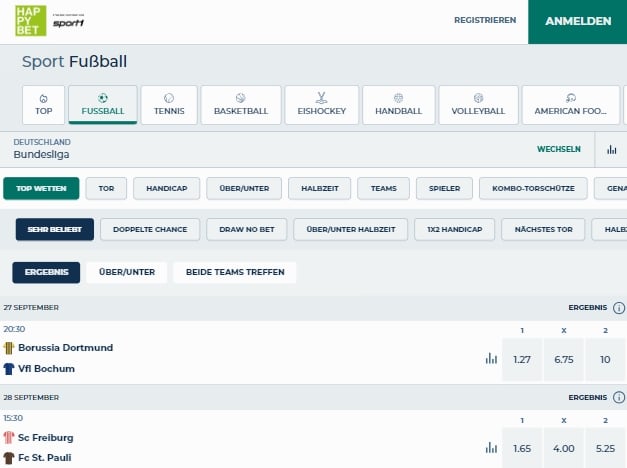Click the 27 September date header
The image size is (627, 468).
click(x=31, y=308)
